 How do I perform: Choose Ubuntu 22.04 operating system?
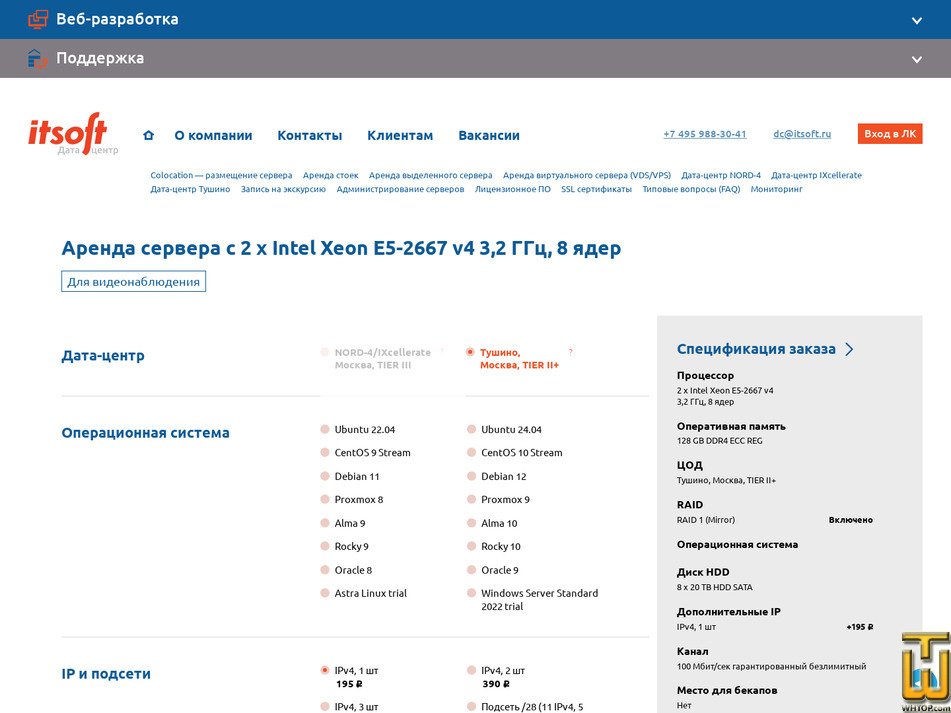pyautogui.click(x=324, y=429)
